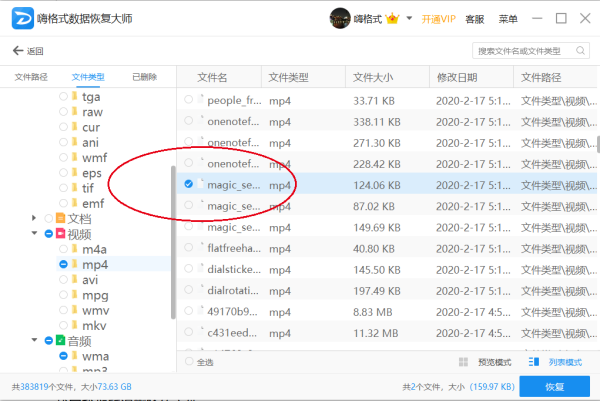600x401 pixels.
Task: Click the back arrow icon labeled 返回
Action: 18,51
